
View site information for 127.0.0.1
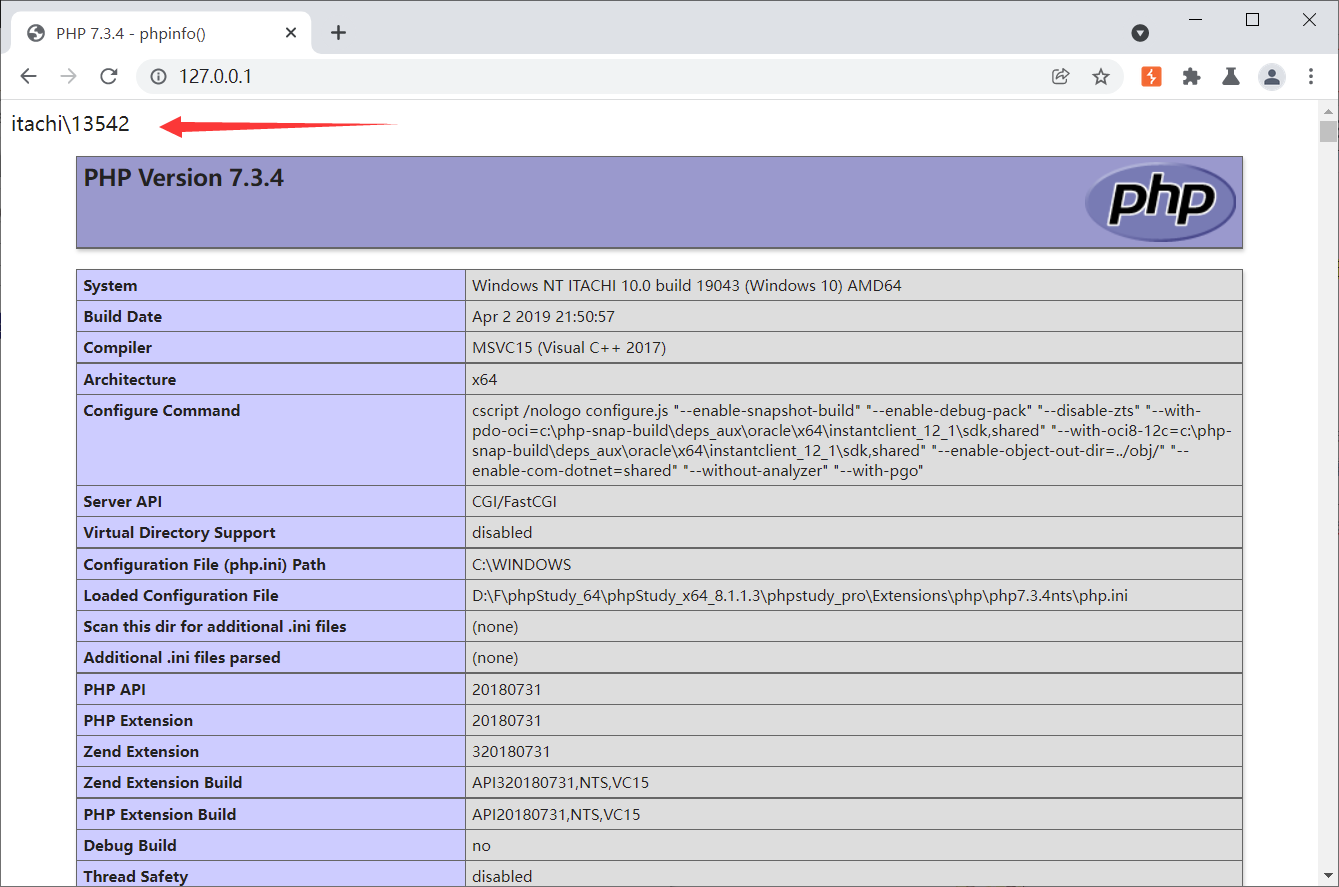point(158,76)
